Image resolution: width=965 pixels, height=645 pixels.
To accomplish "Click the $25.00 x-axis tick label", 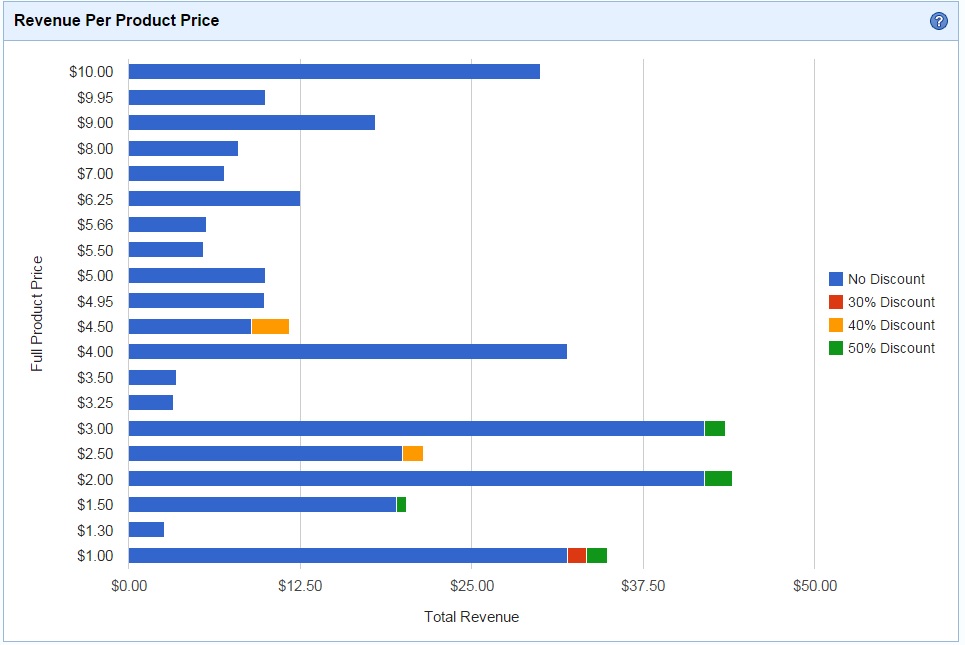I will click(471, 586).
